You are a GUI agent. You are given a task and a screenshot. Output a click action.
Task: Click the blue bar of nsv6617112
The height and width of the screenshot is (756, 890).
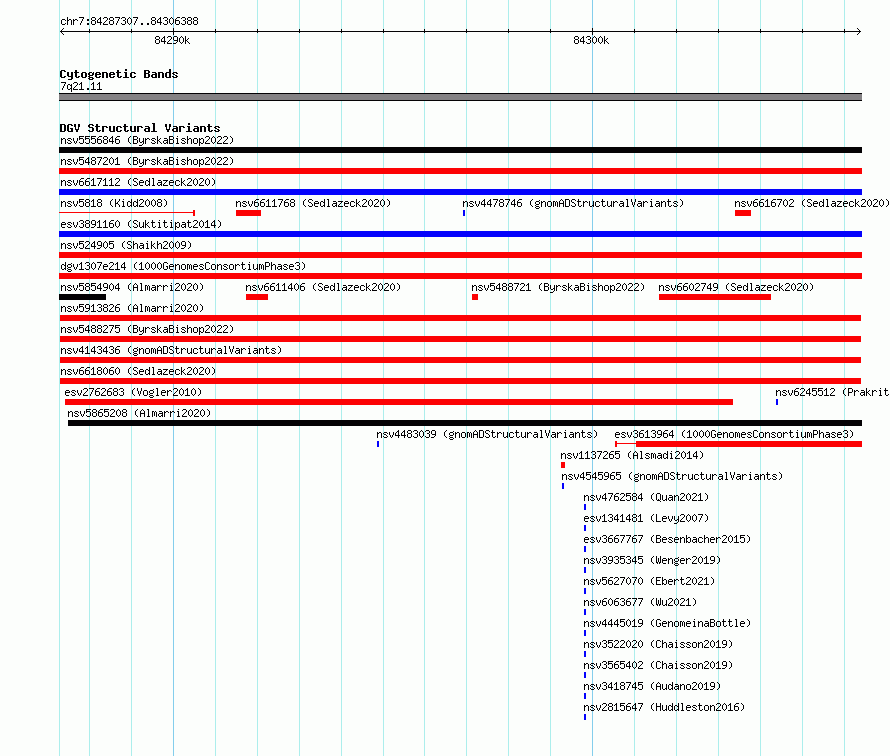pyautogui.click(x=460, y=192)
